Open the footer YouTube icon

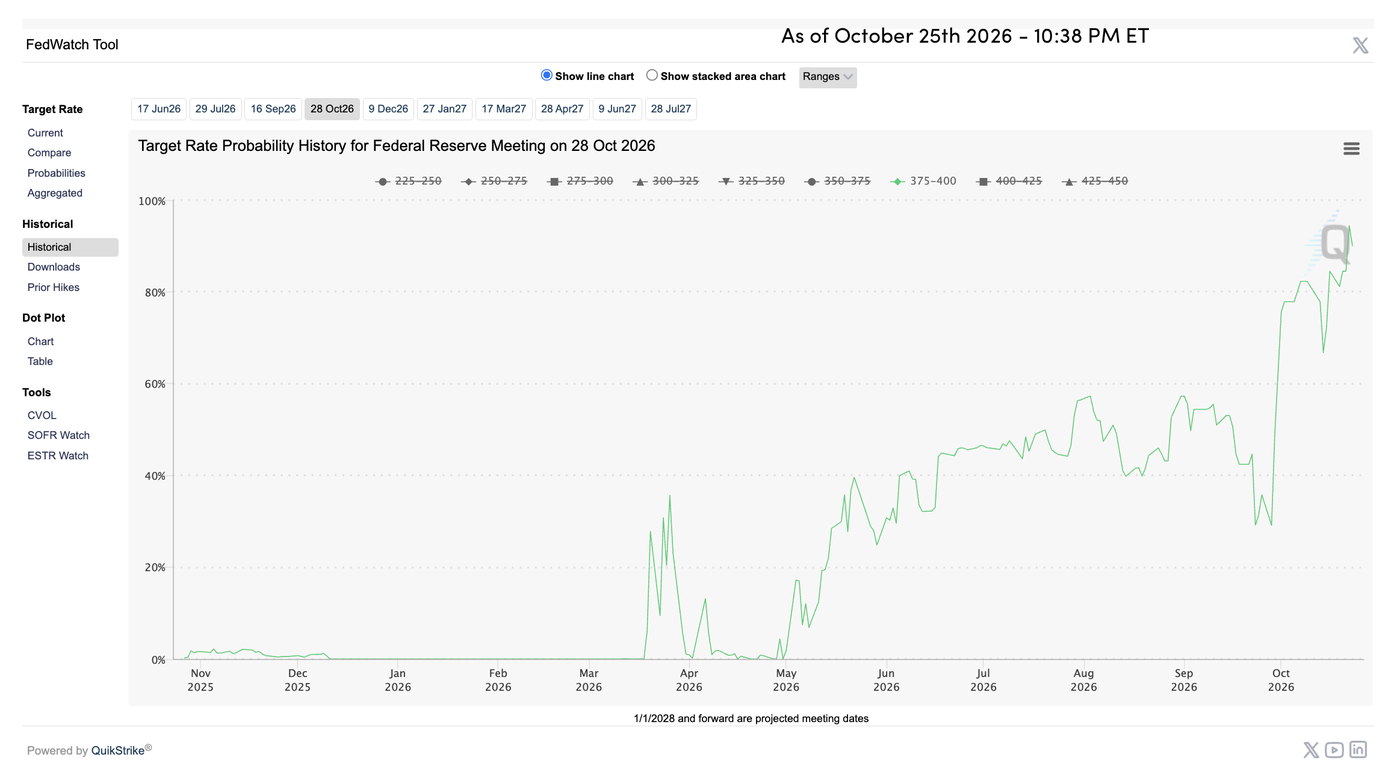click(x=1334, y=750)
